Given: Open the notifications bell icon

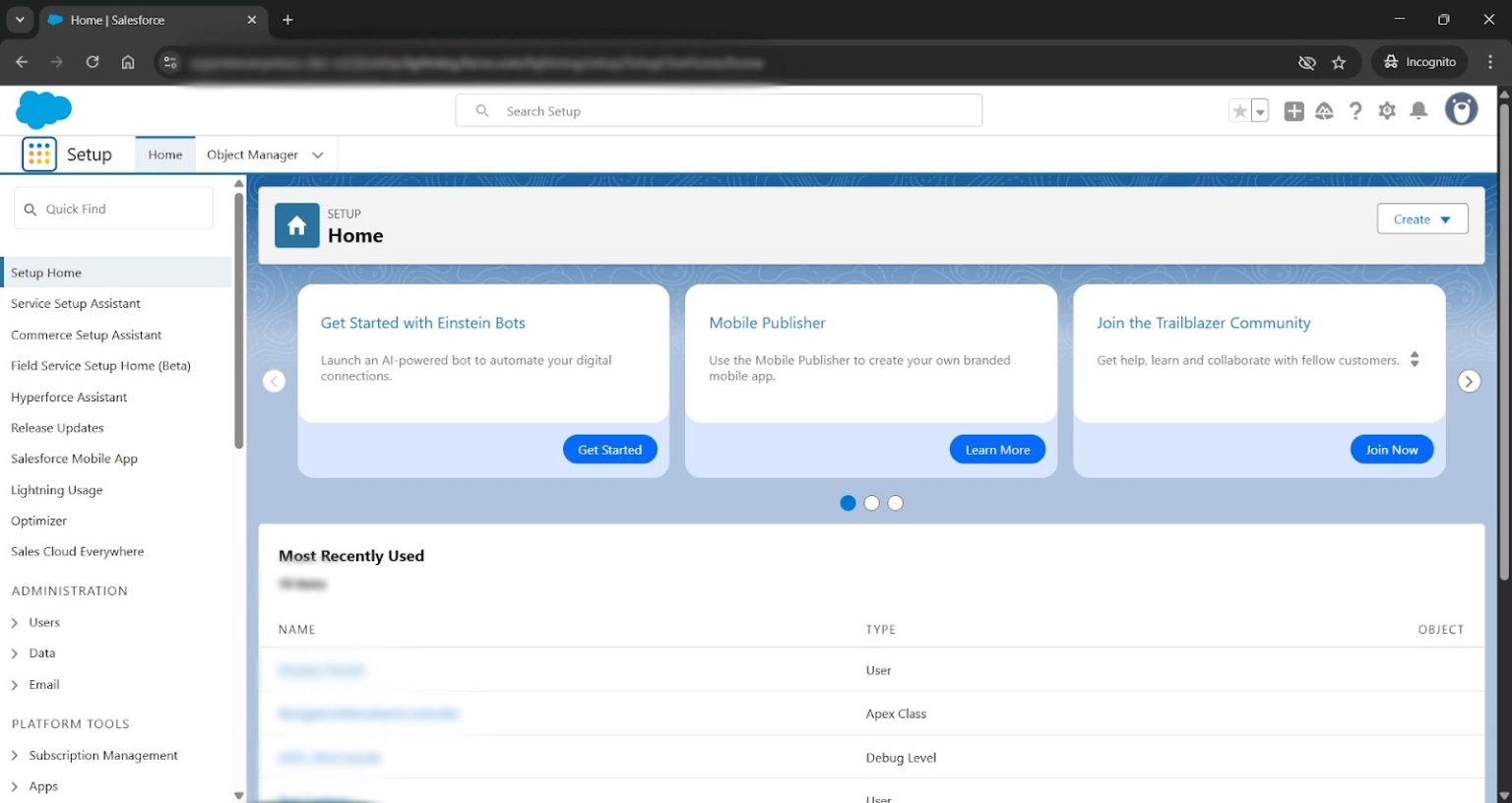Looking at the screenshot, I should pos(1418,110).
